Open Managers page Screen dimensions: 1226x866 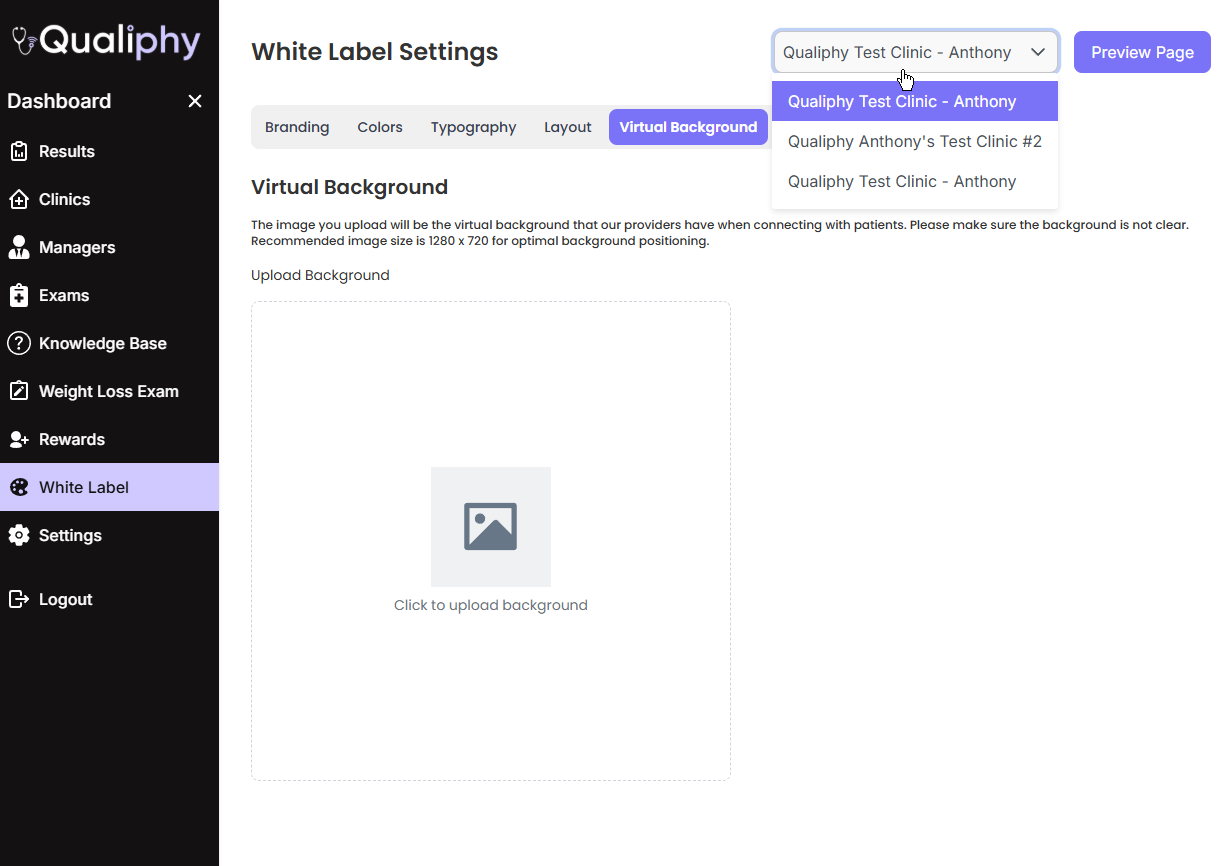[109, 247]
